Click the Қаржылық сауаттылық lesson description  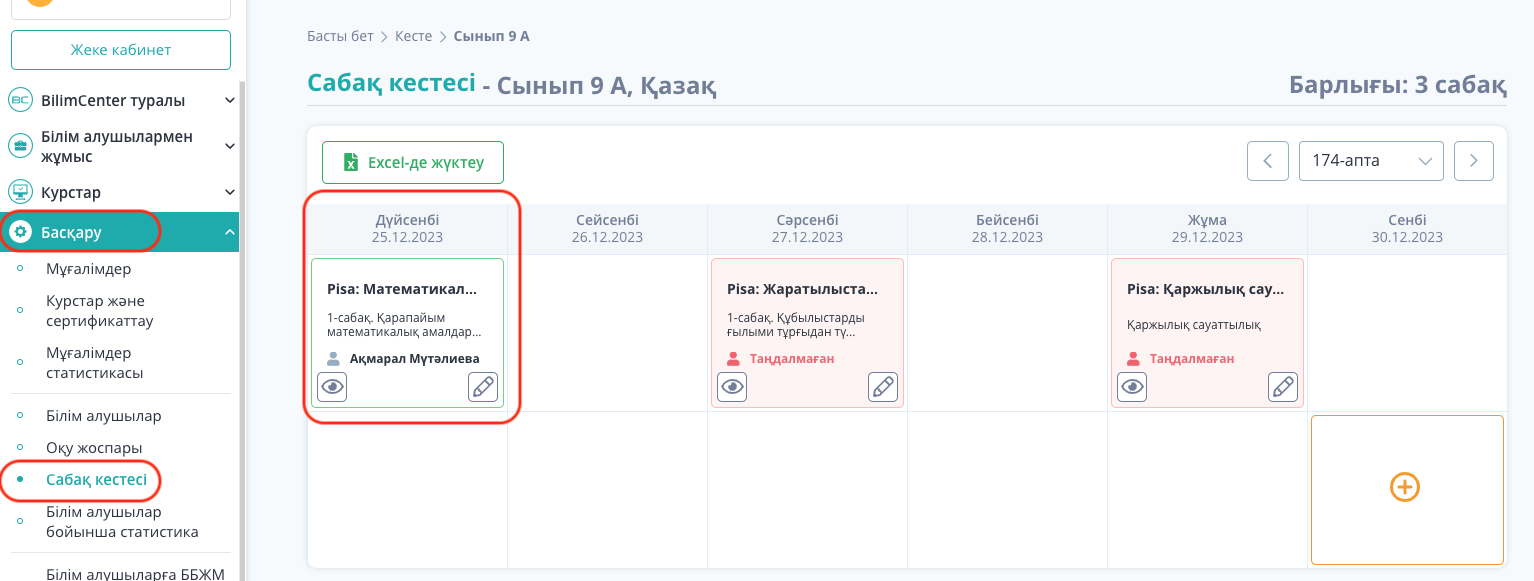tap(1193, 324)
